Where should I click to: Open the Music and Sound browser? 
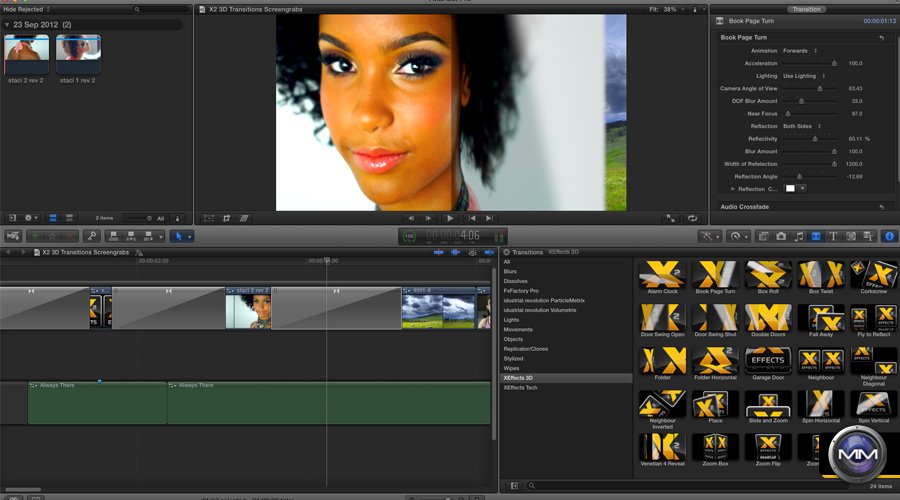click(798, 236)
